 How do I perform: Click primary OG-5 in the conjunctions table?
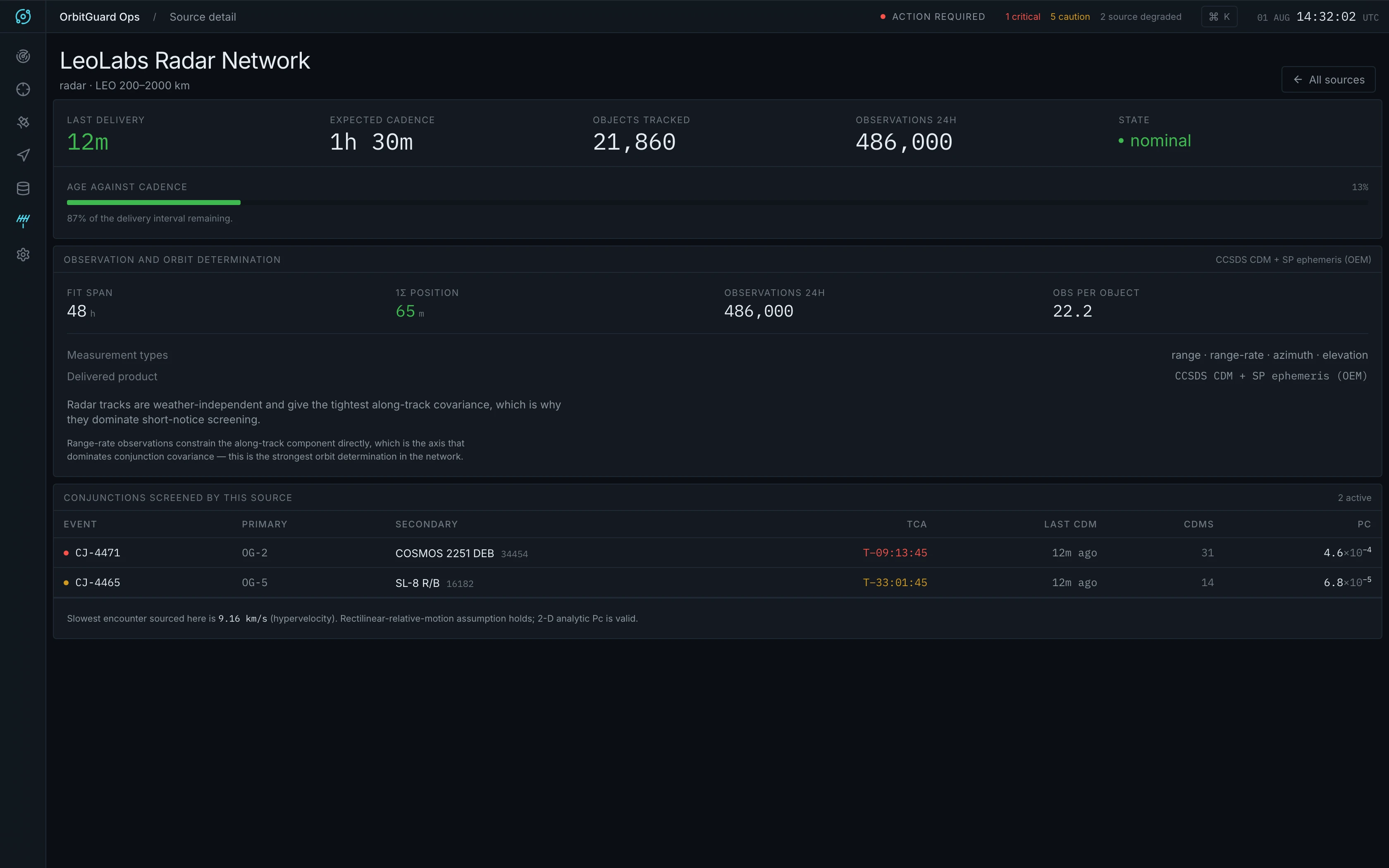click(255, 583)
